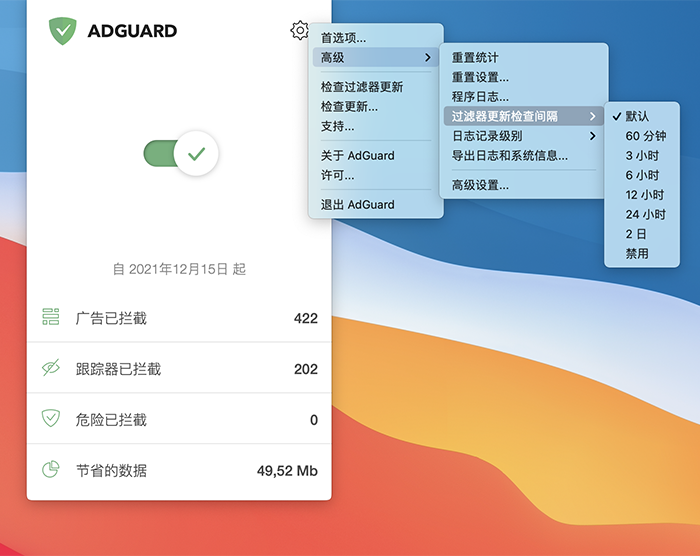The width and height of the screenshot is (700, 556).
Task: Set interval to 3 小时
Action: click(x=642, y=156)
